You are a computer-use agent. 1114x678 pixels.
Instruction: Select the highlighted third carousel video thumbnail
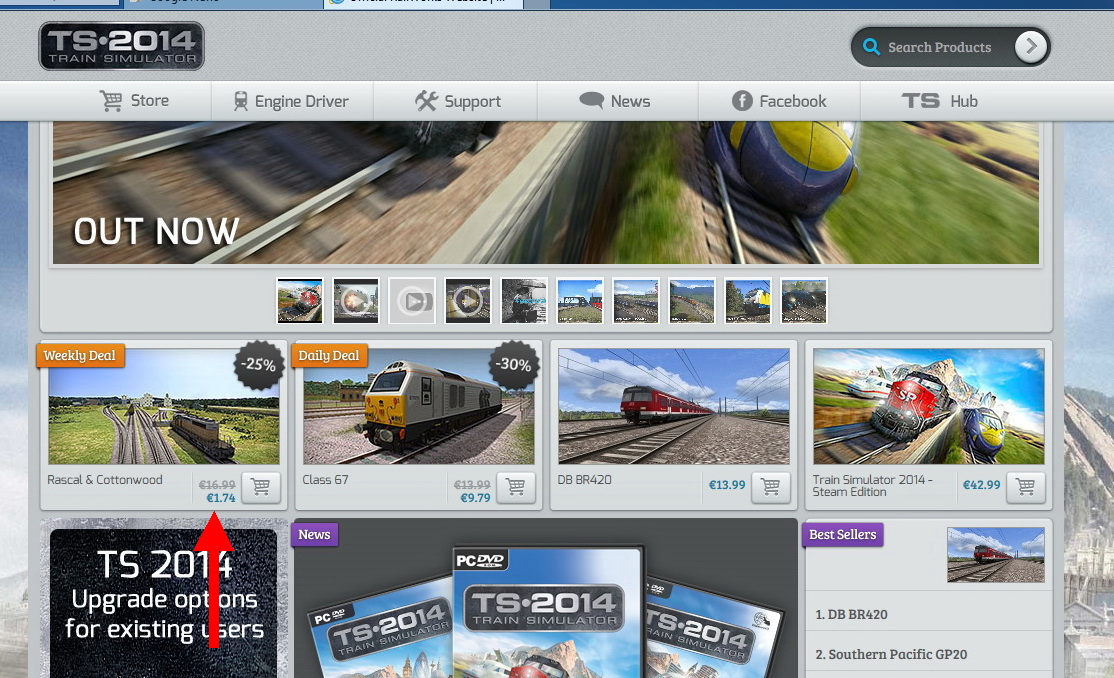click(412, 301)
